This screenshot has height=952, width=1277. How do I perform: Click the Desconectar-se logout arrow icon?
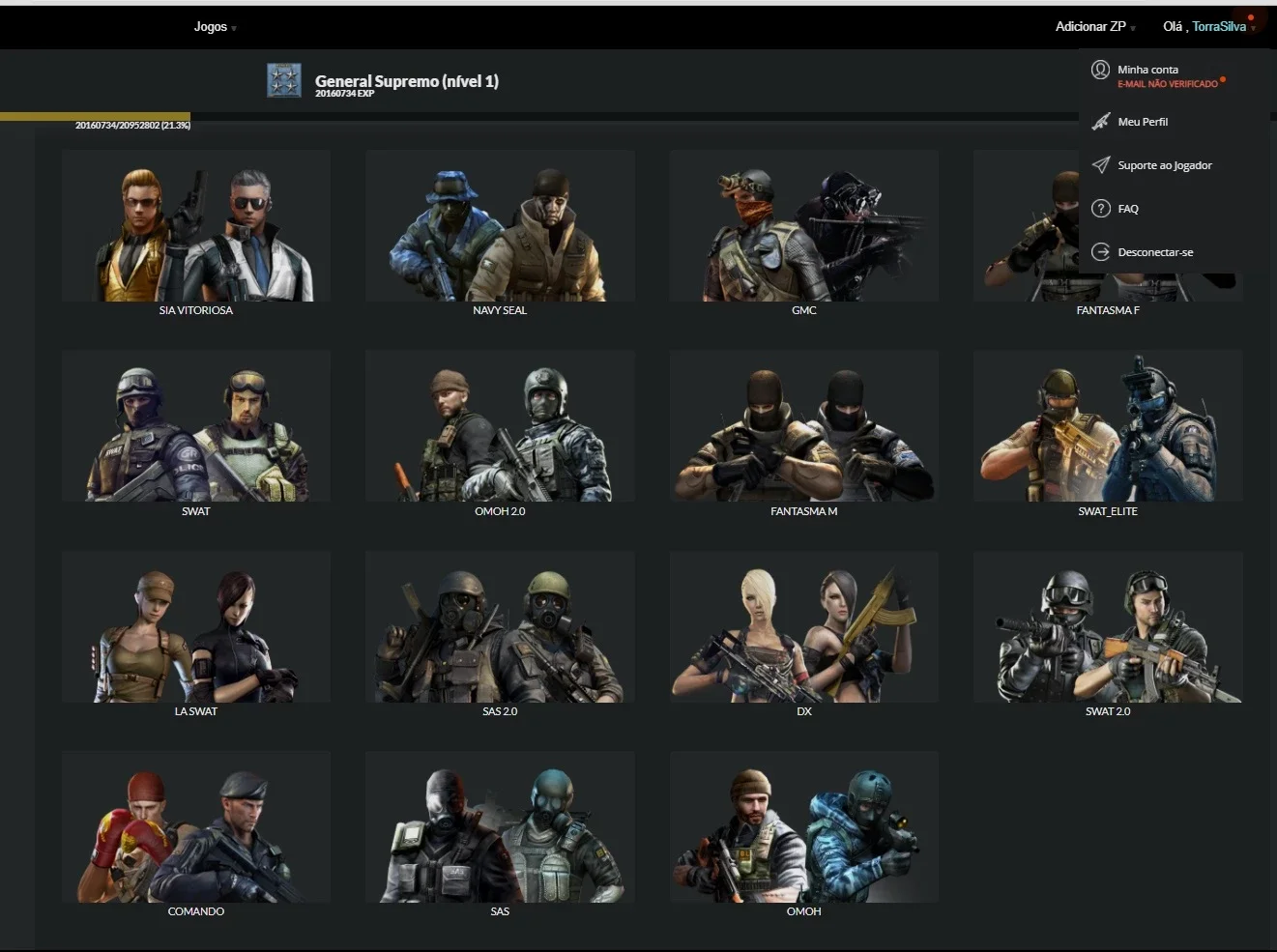tap(1100, 252)
